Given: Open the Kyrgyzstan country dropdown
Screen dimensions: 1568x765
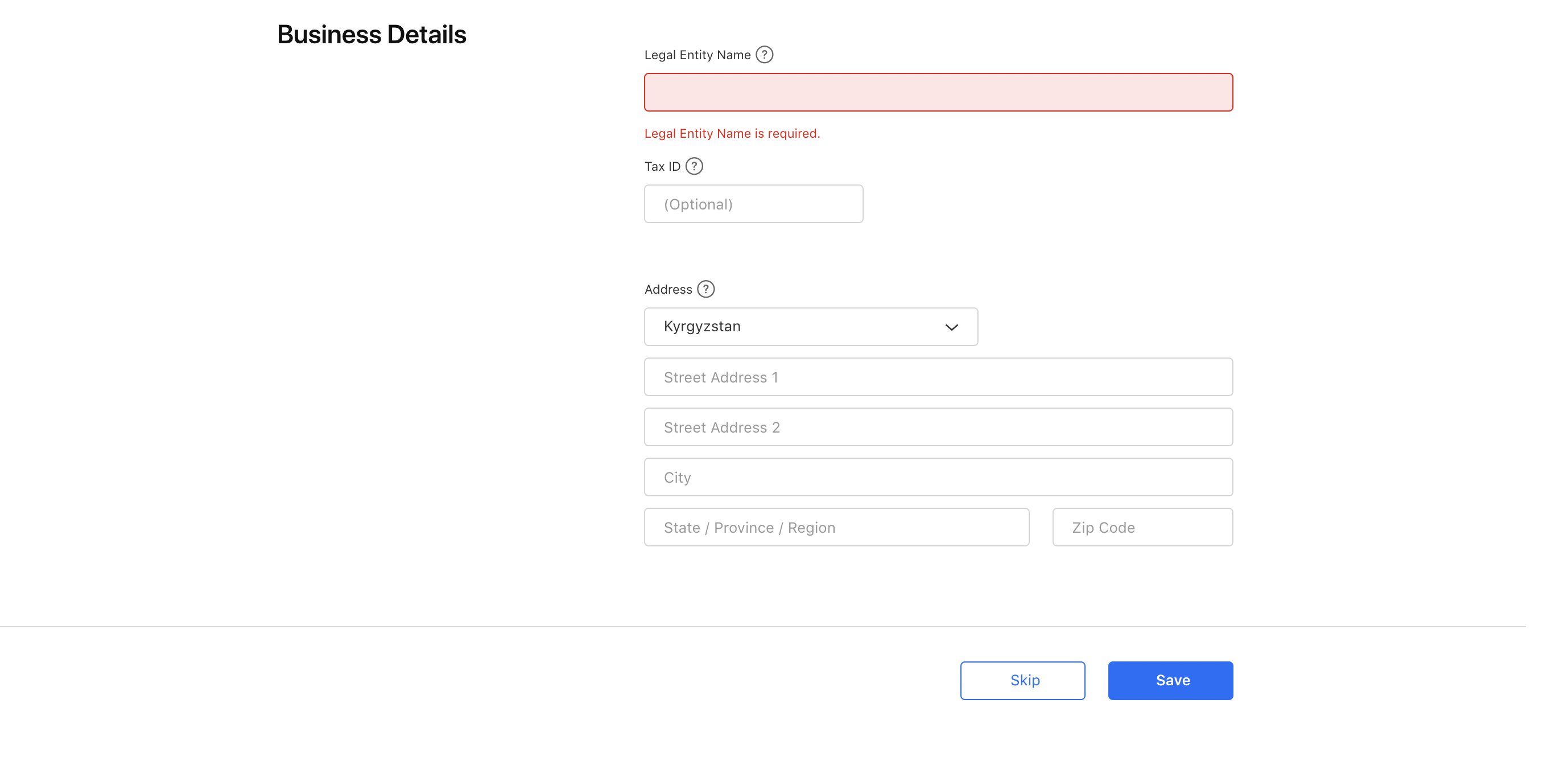Looking at the screenshot, I should (811, 327).
